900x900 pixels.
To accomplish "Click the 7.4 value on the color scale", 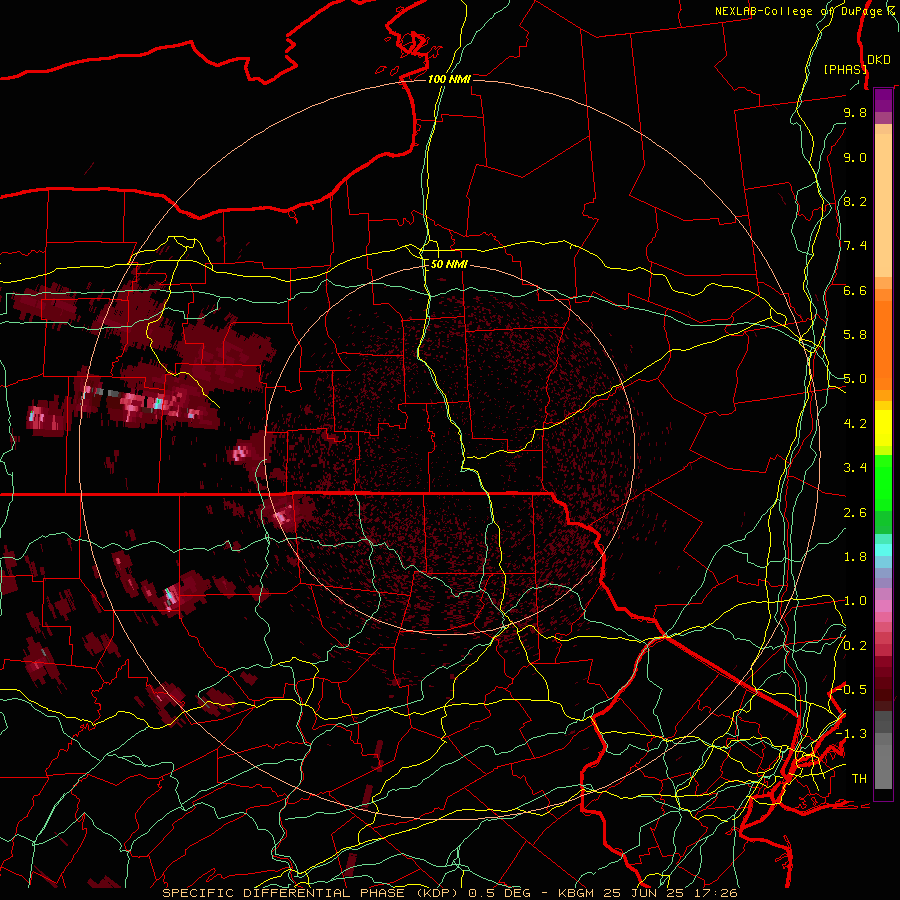I will click(x=855, y=246).
